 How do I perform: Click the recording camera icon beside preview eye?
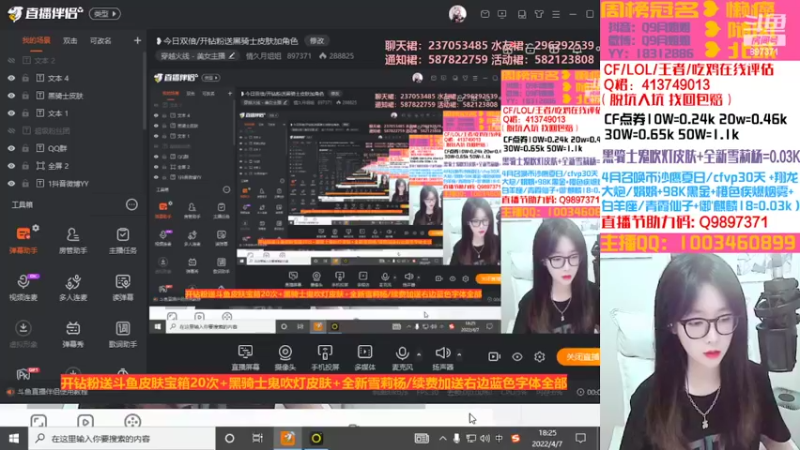click(494, 357)
